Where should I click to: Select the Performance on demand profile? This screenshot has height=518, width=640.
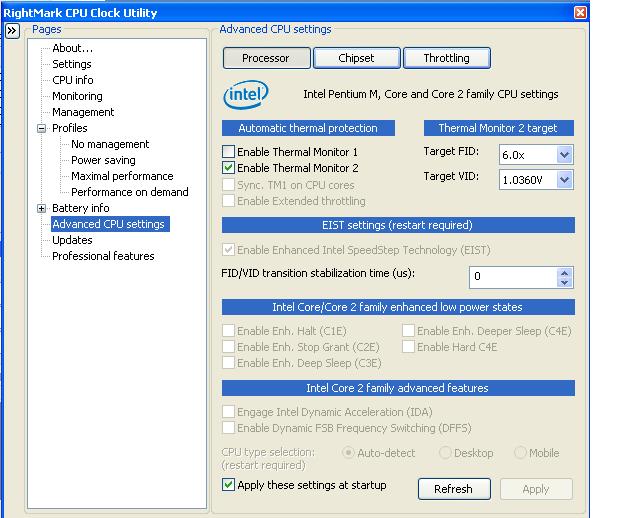129,192
